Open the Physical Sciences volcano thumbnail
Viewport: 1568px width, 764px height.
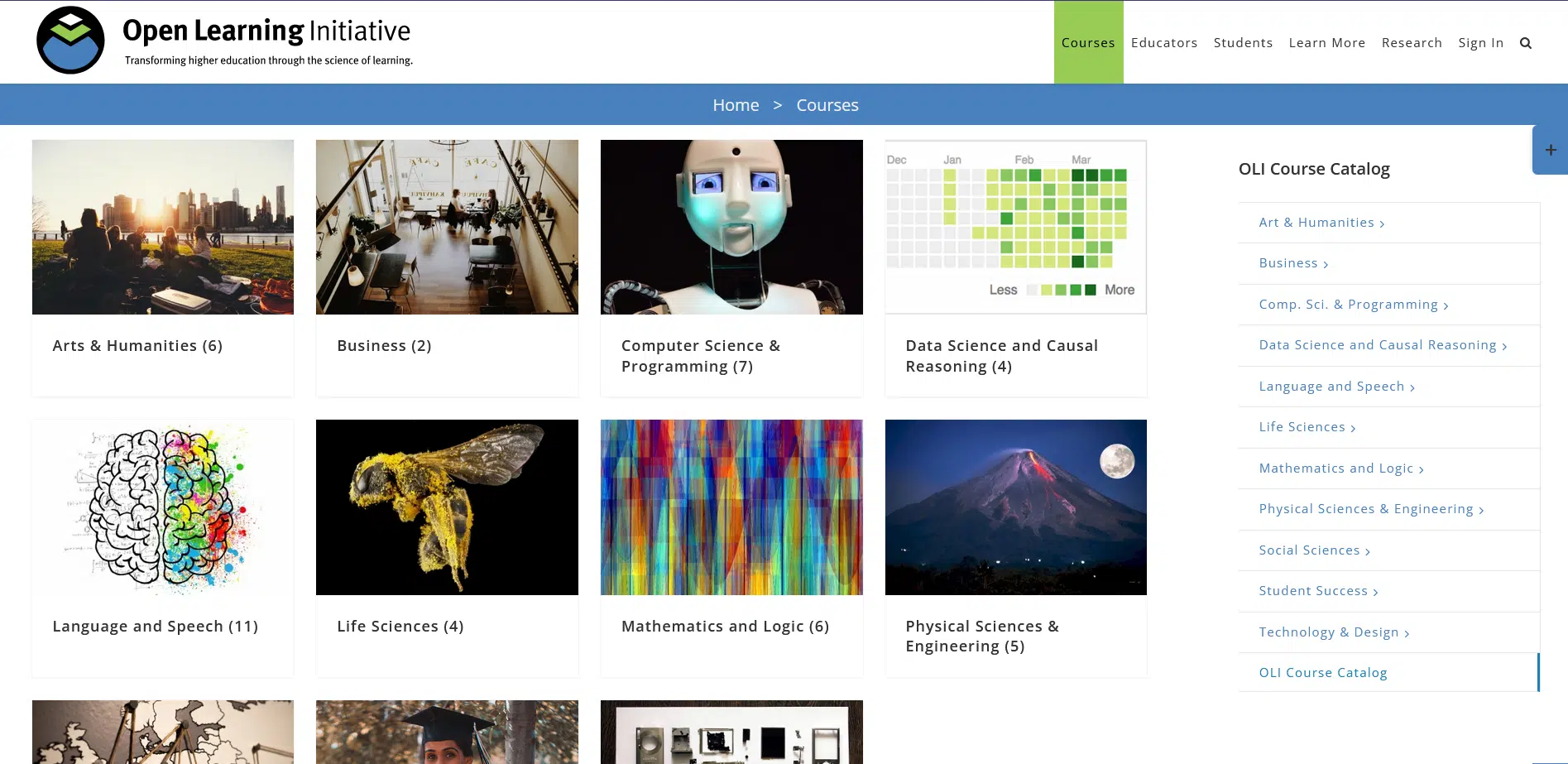(x=1016, y=507)
